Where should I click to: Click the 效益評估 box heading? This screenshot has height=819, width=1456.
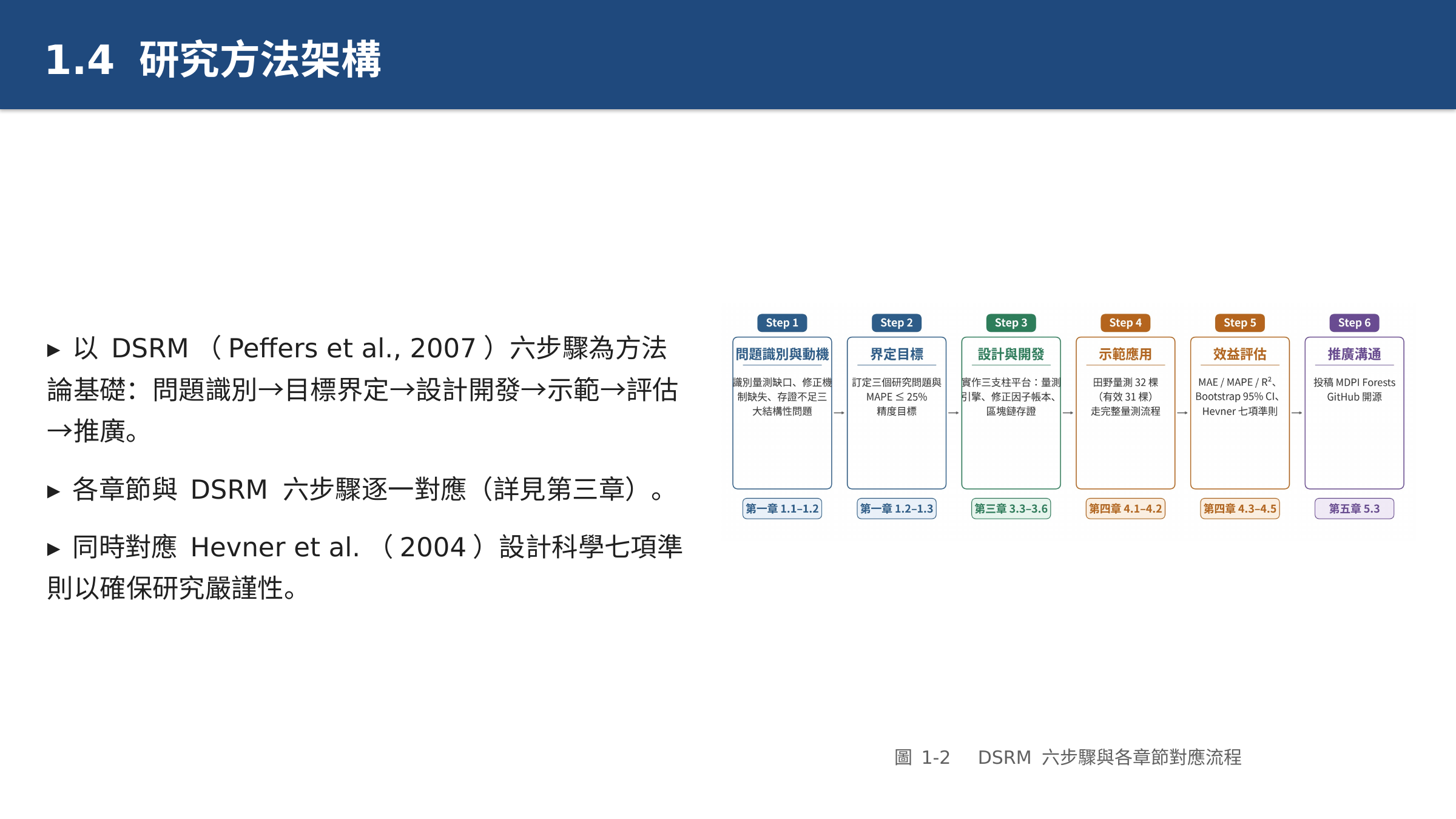pyautogui.click(x=1240, y=354)
